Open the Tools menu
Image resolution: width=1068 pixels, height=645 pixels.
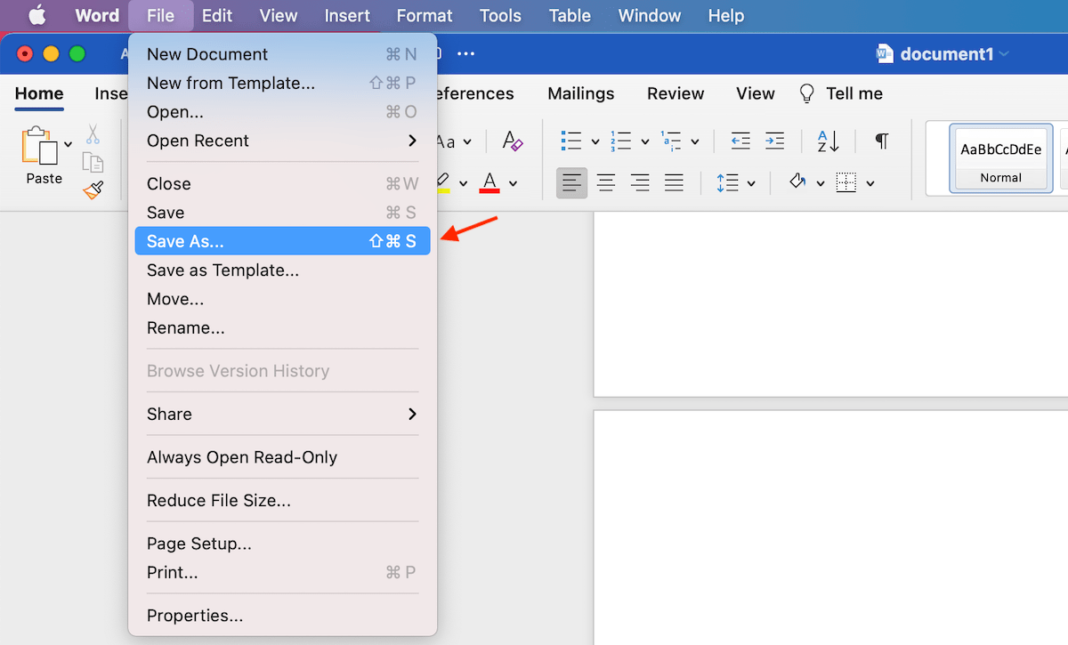500,15
